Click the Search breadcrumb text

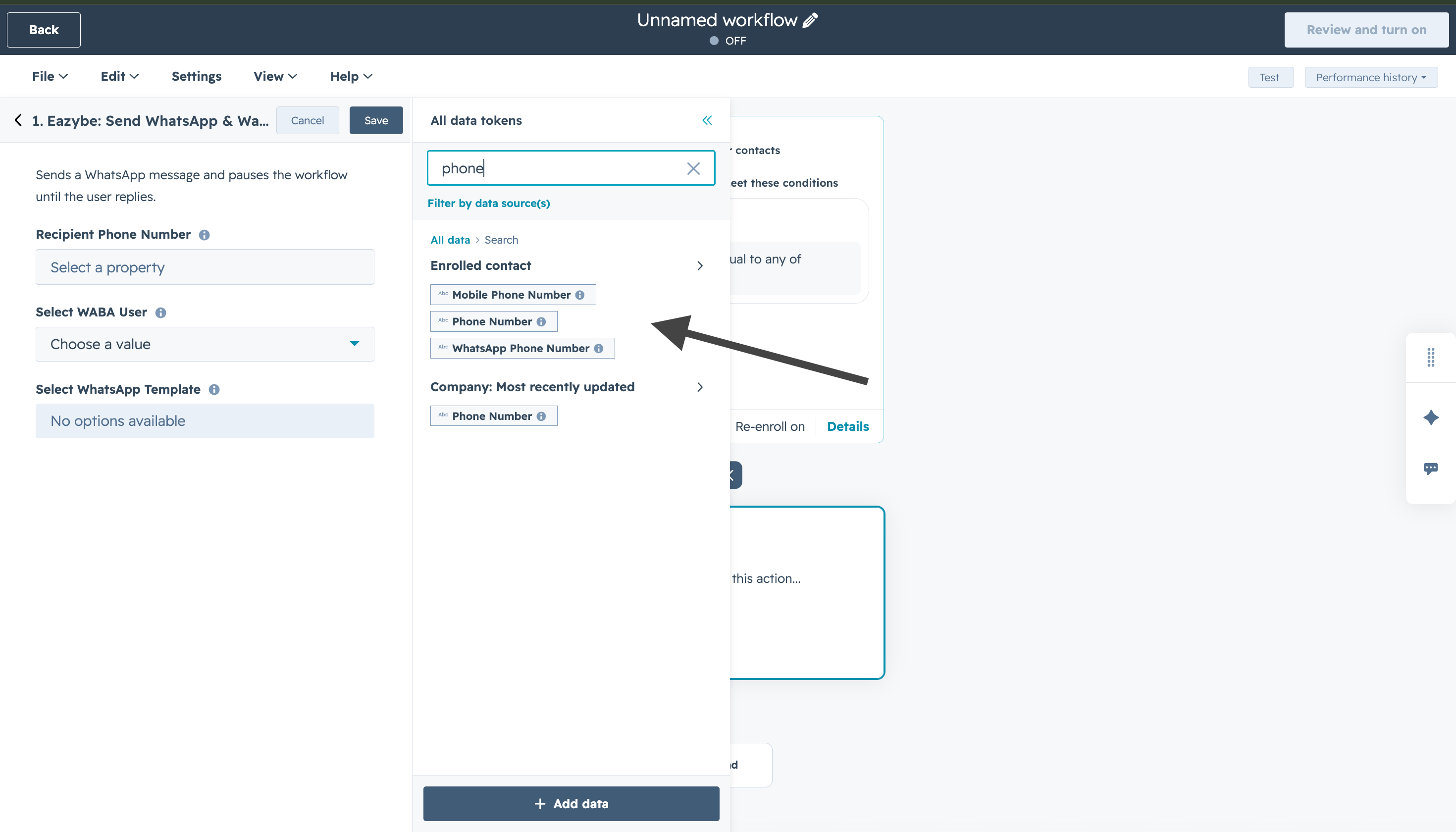501,240
